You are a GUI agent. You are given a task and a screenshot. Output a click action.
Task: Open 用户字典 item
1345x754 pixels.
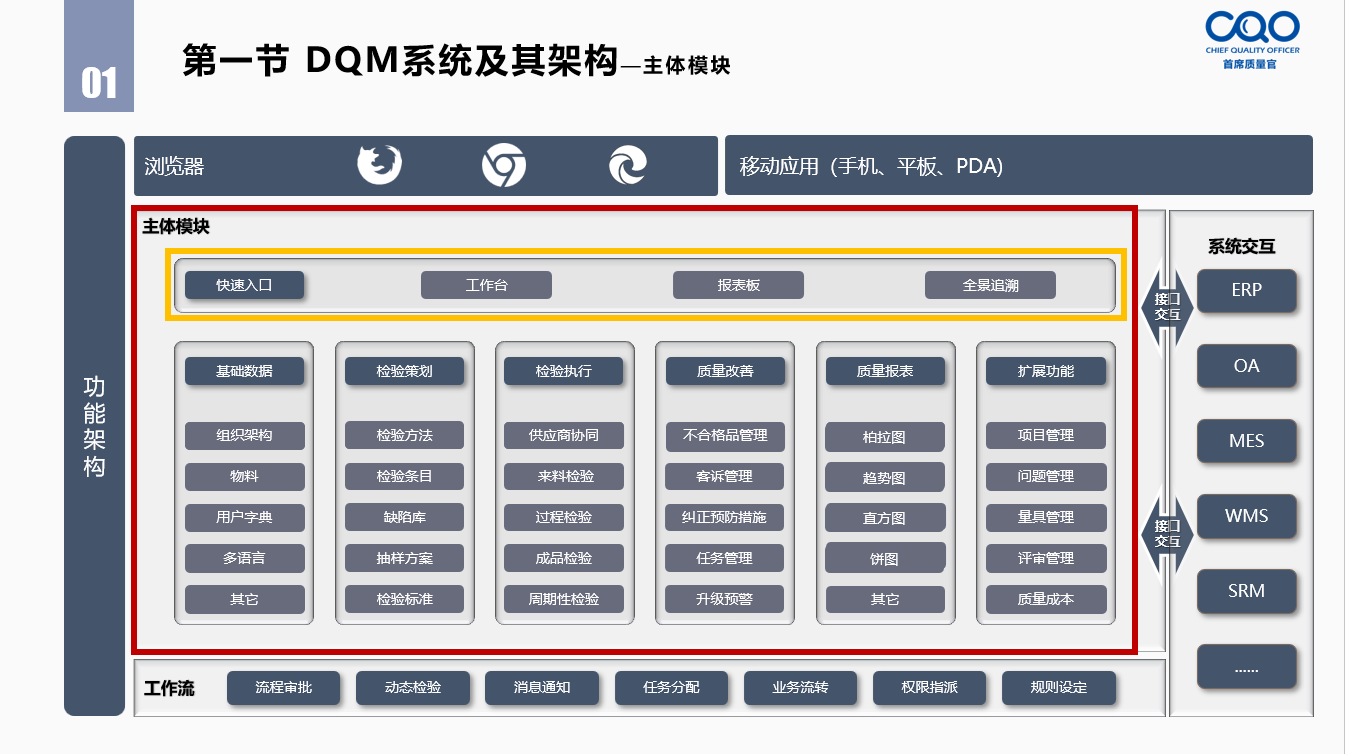click(244, 517)
